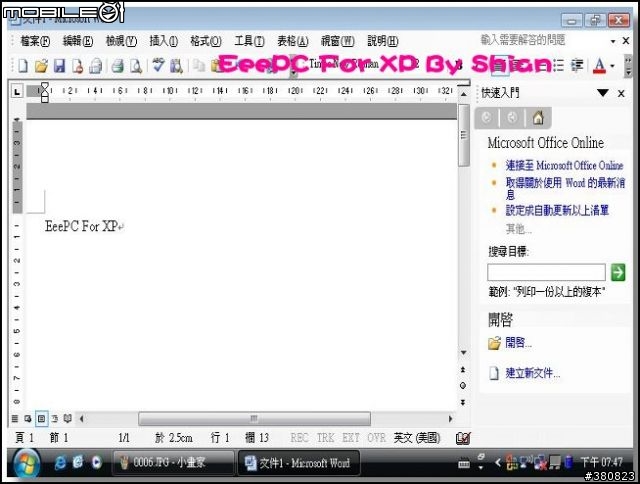Click the green arrow search Go button
Screen dimensions: 640x484
click(618, 272)
